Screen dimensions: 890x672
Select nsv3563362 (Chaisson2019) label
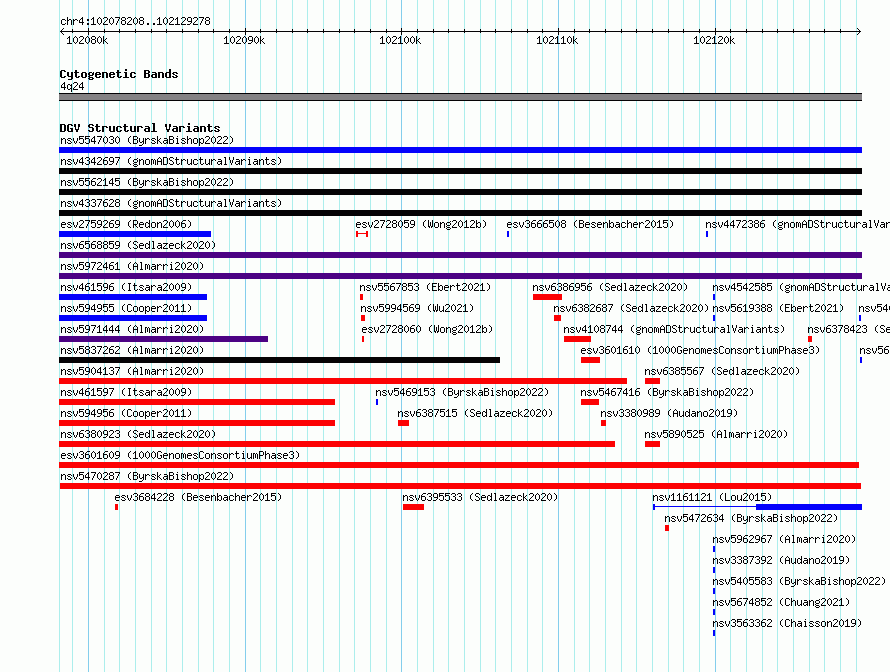(787, 623)
